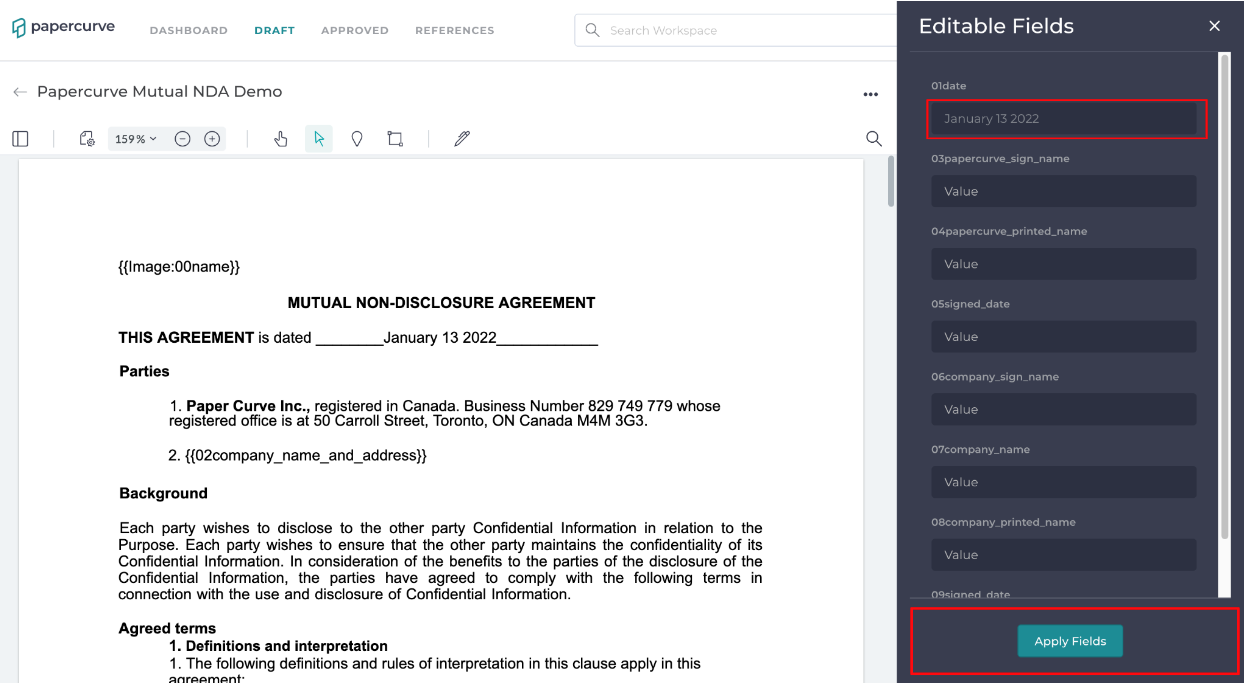Click the Paper Curve Inc. bold text
Viewport: 1244px width, 683px height.
click(248, 406)
